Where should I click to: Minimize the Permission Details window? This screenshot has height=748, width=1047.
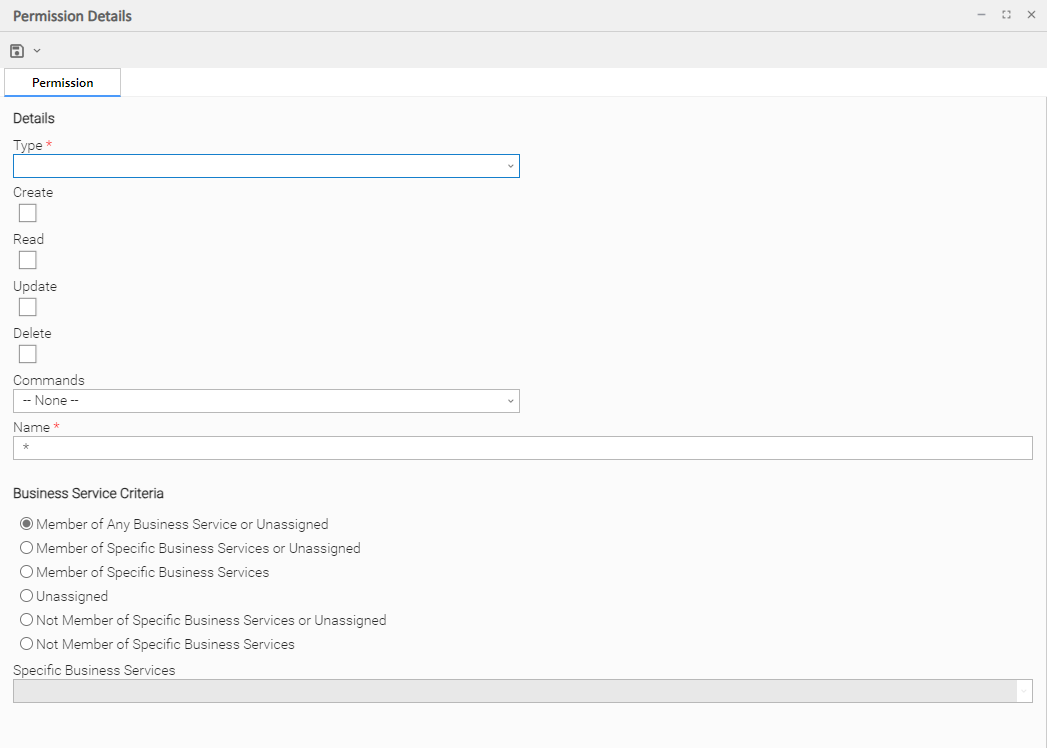[981, 15]
